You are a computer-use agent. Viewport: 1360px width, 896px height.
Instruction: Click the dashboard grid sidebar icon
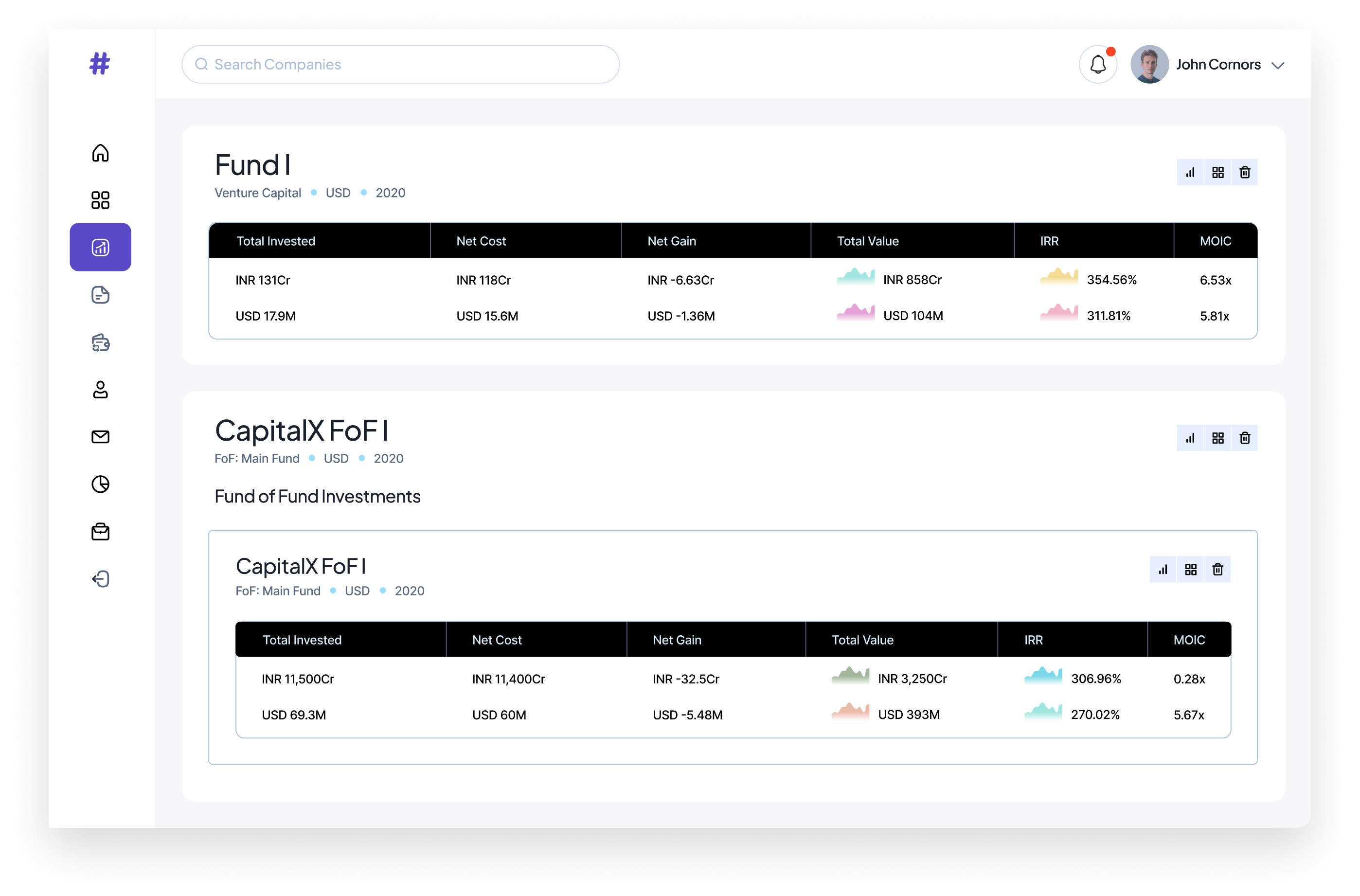tap(101, 200)
